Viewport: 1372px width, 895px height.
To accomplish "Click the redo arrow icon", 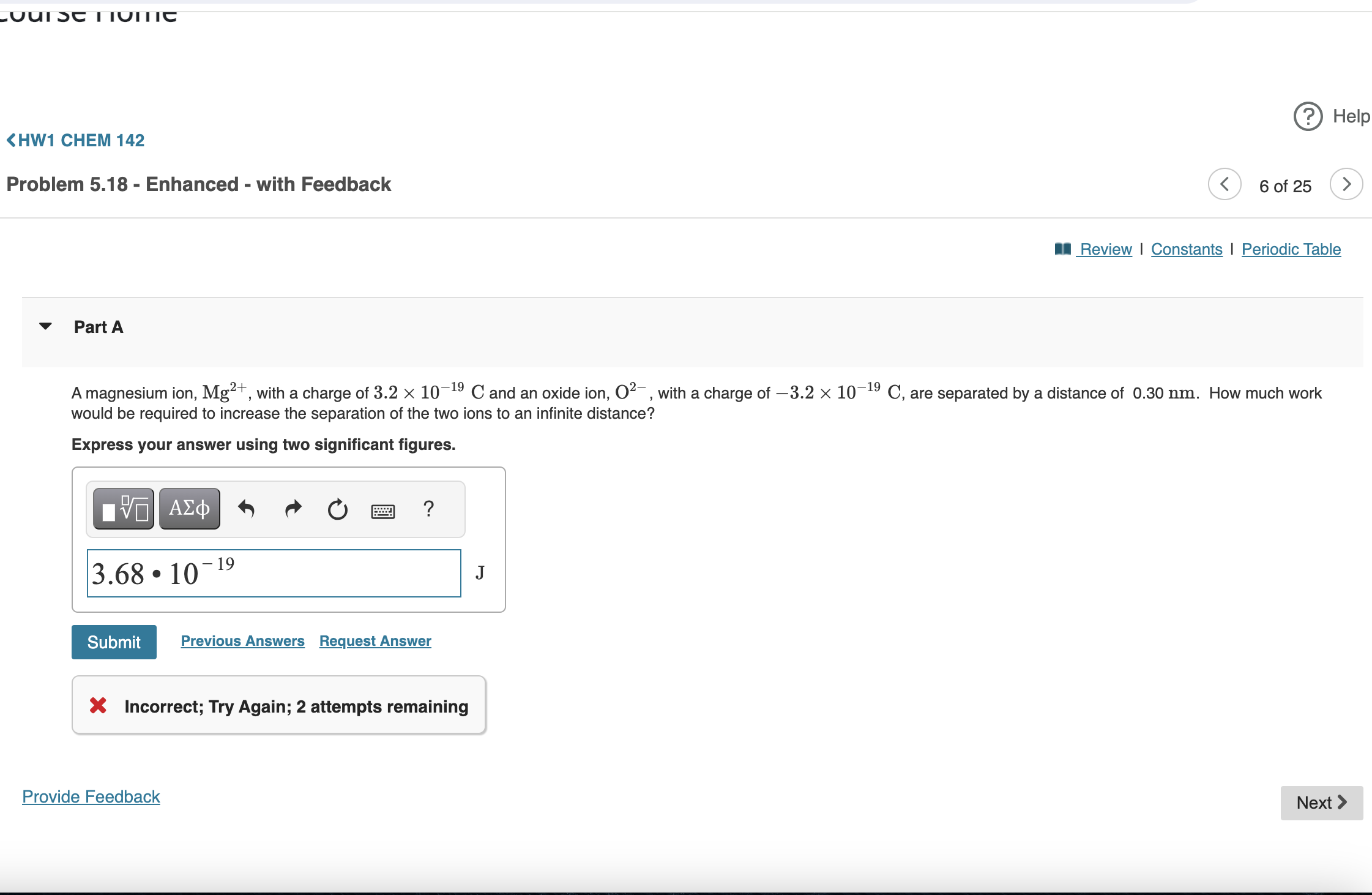I will point(293,509).
